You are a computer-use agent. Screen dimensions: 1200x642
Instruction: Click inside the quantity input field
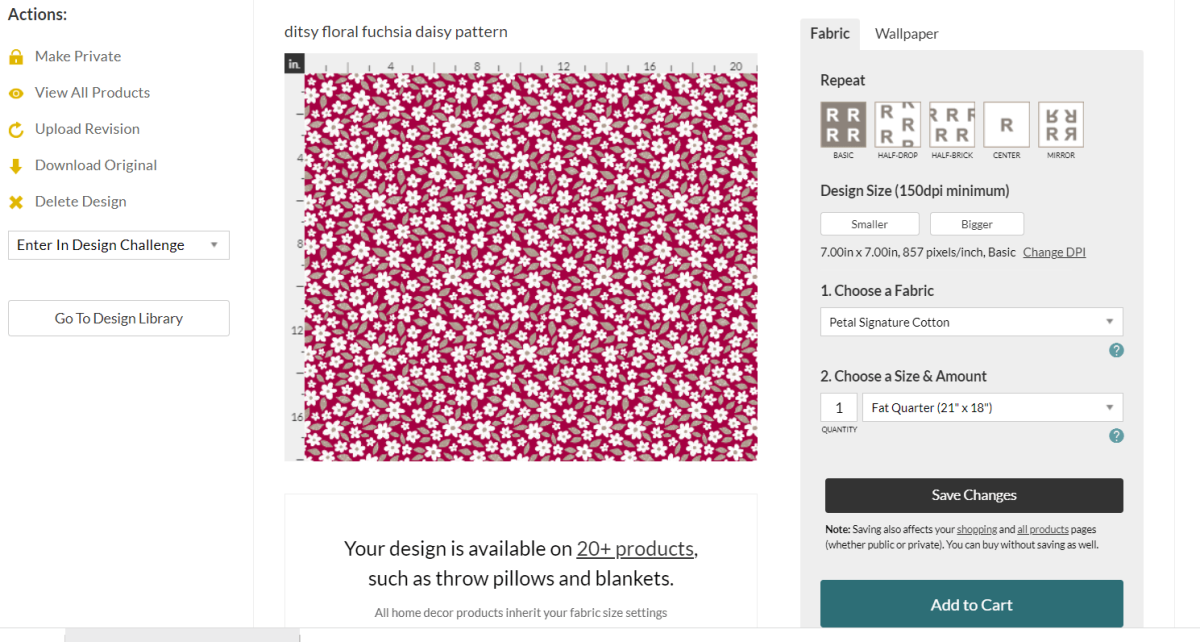(839, 407)
